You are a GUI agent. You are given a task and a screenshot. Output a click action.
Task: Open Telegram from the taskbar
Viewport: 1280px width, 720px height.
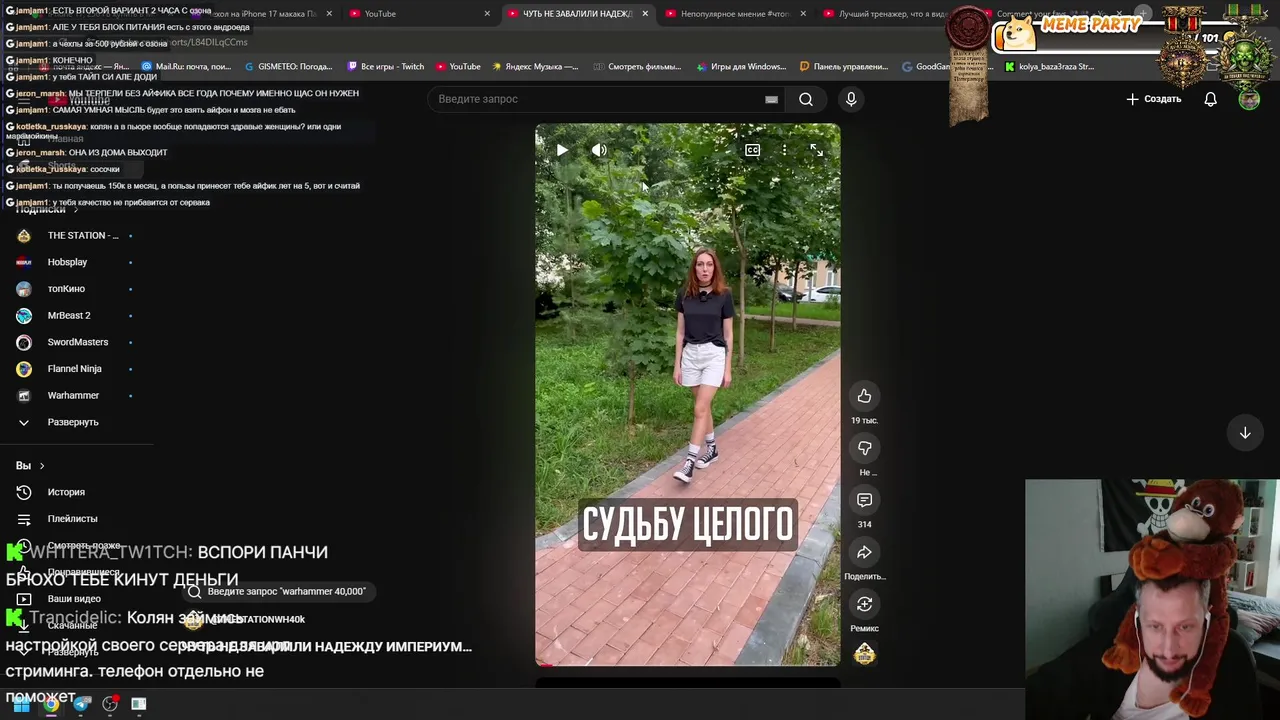coord(81,704)
